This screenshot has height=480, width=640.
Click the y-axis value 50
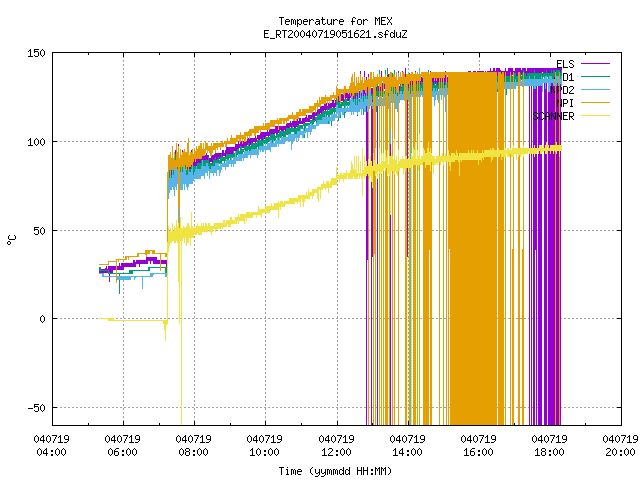tap(40, 231)
